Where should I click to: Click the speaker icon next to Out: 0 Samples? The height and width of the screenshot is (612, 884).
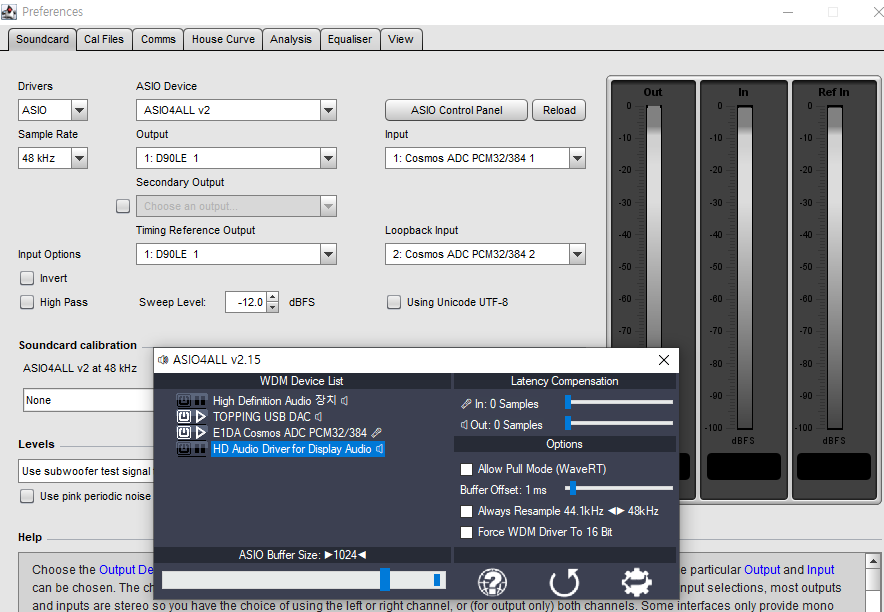(x=465, y=425)
